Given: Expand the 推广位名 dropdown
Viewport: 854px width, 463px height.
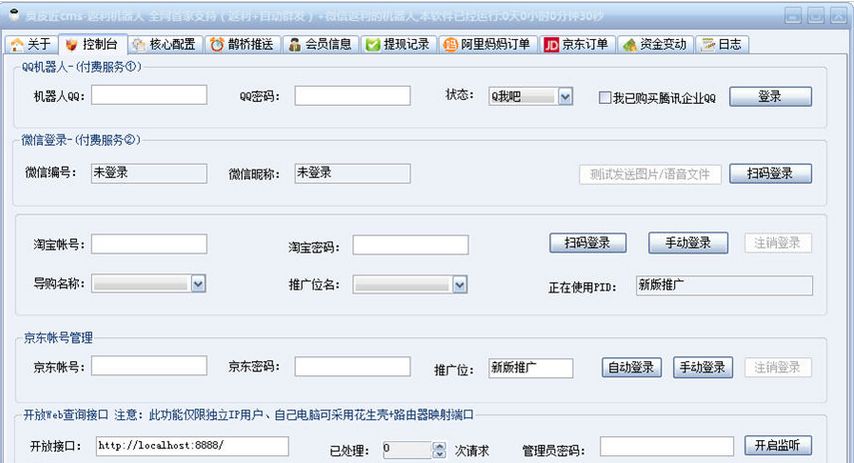Looking at the screenshot, I should (x=460, y=284).
